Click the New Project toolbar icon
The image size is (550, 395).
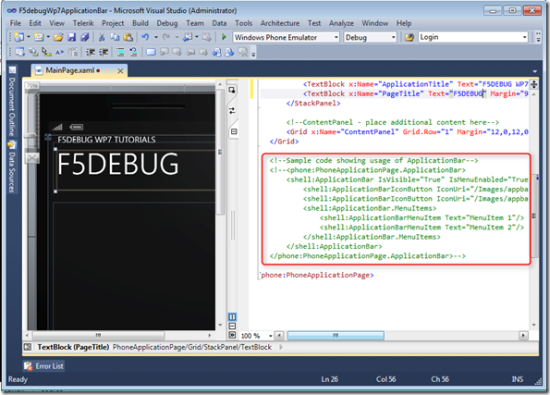pos(19,37)
